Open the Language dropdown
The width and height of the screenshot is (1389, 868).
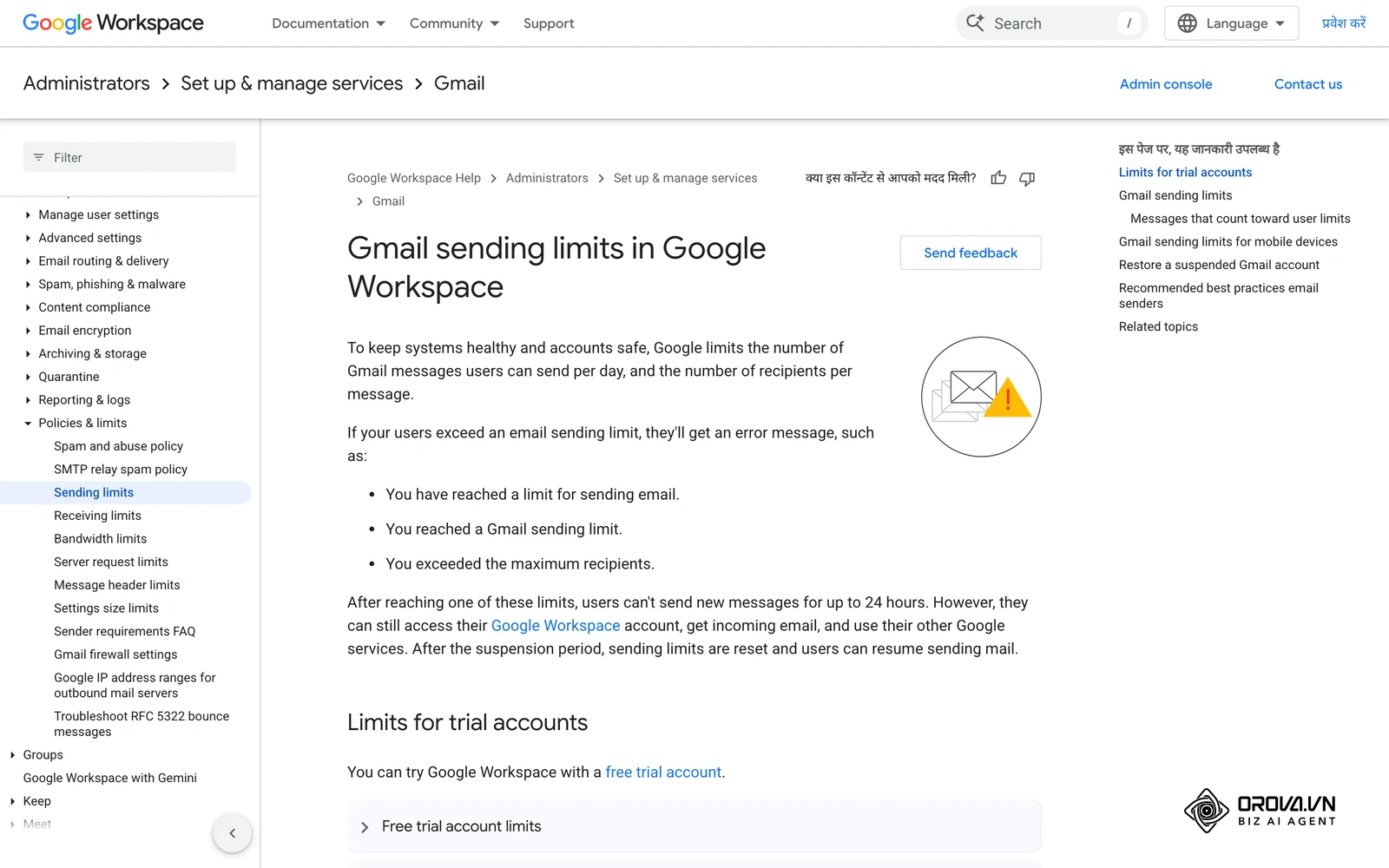[x=1231, y=23]
